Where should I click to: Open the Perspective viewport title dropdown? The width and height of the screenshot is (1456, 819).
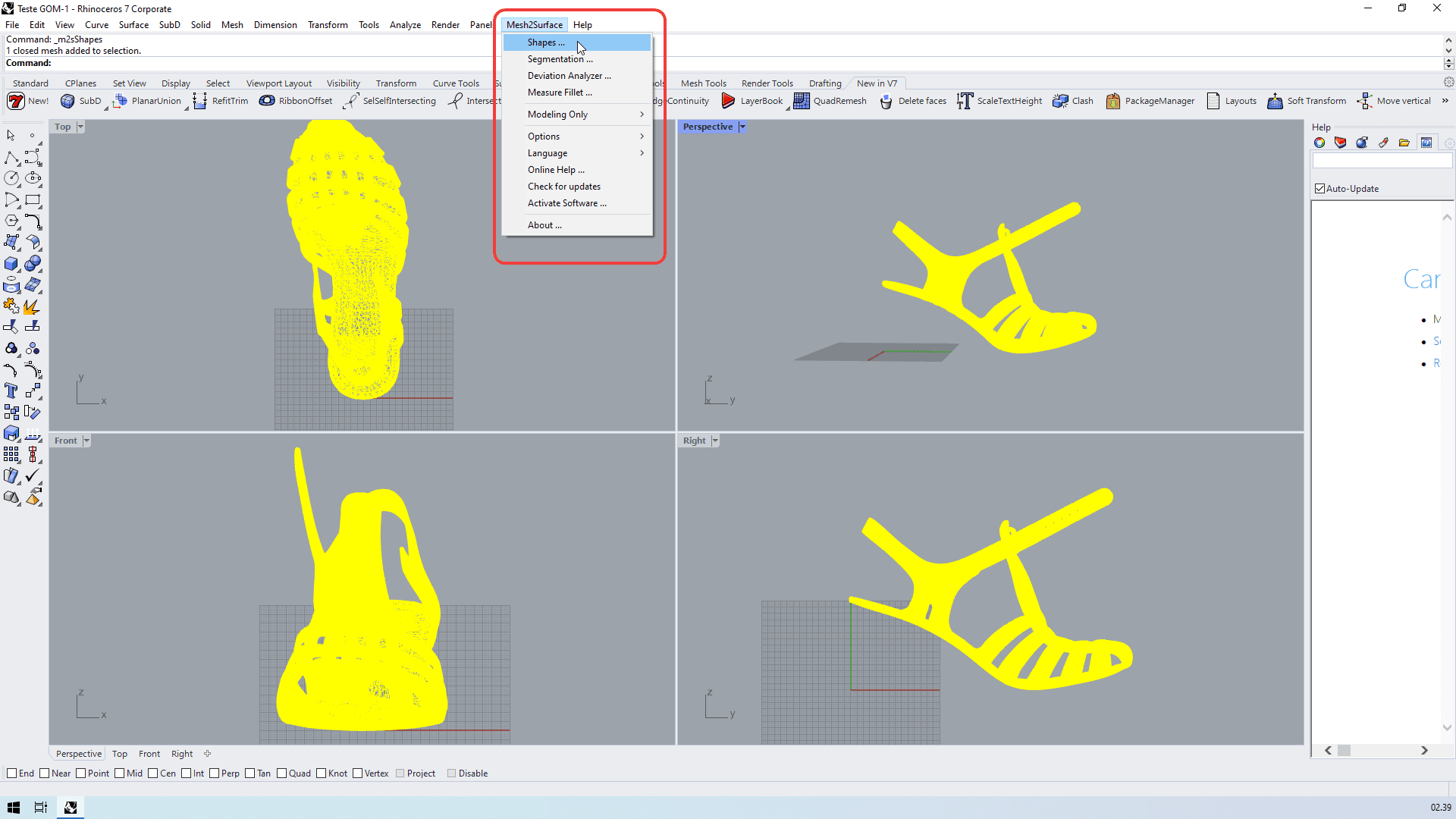click(742, 127)
